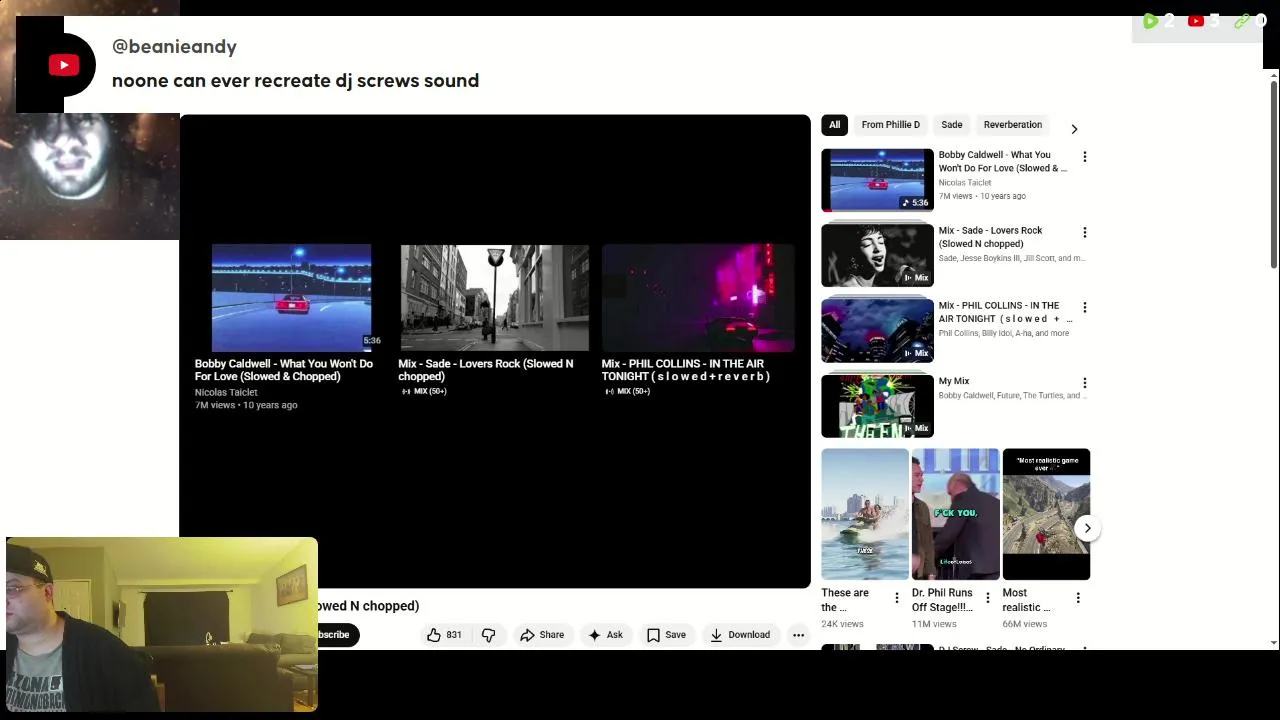Open the My Mix thumbnail
The image size is (1280, 720).
877,406
